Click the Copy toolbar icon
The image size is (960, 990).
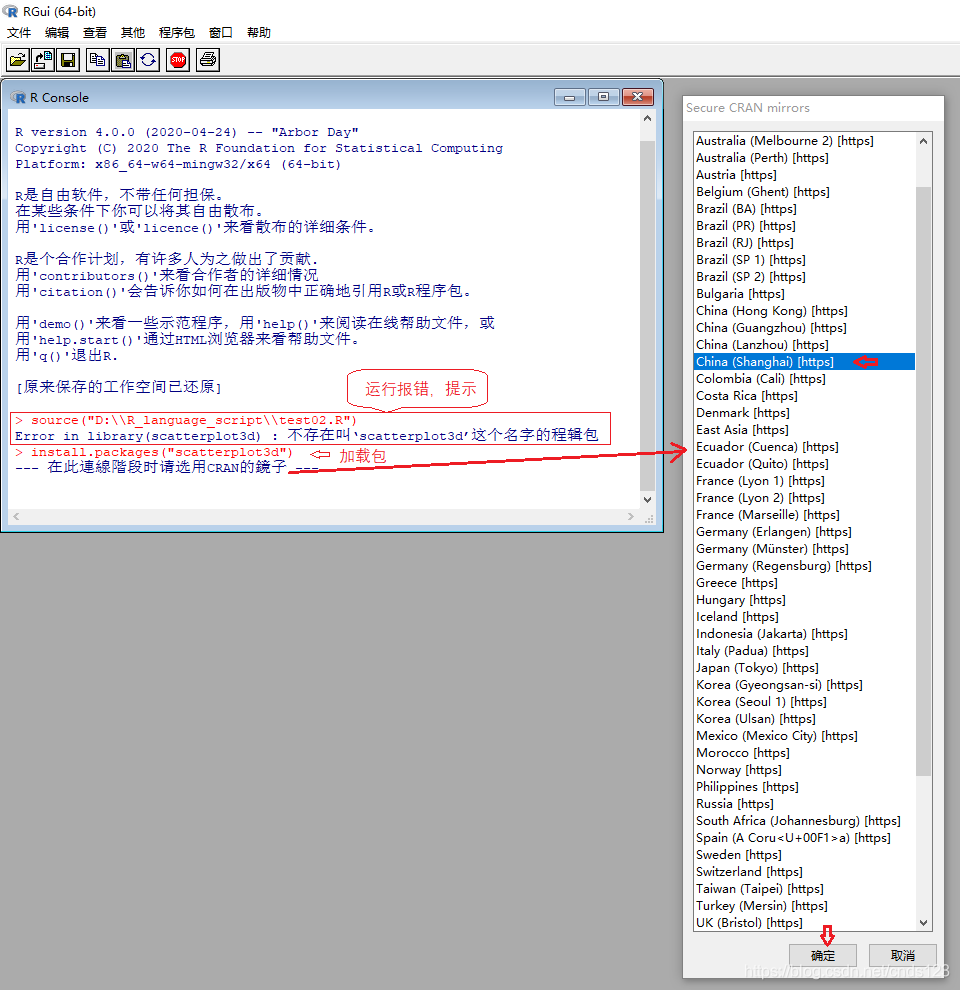(x=97, y=60)
